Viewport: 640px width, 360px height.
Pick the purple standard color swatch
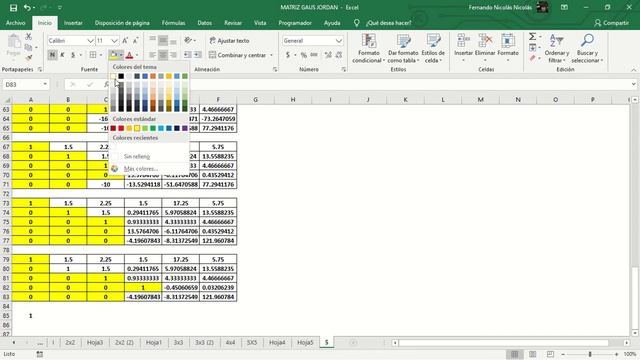pos(184,128)
